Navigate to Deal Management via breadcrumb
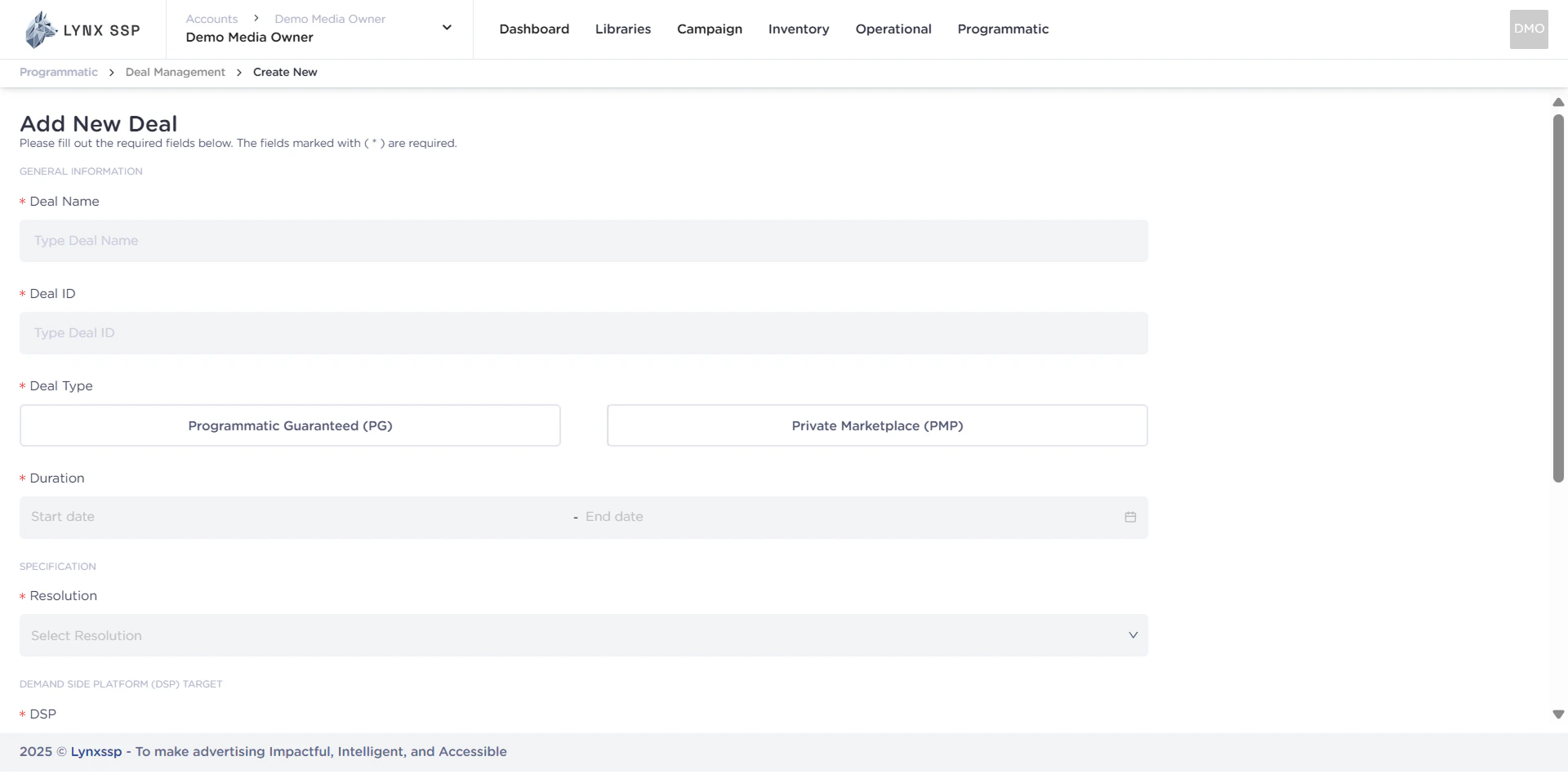Viewport: 1568px width, 774px height. (x=175, y=73)
